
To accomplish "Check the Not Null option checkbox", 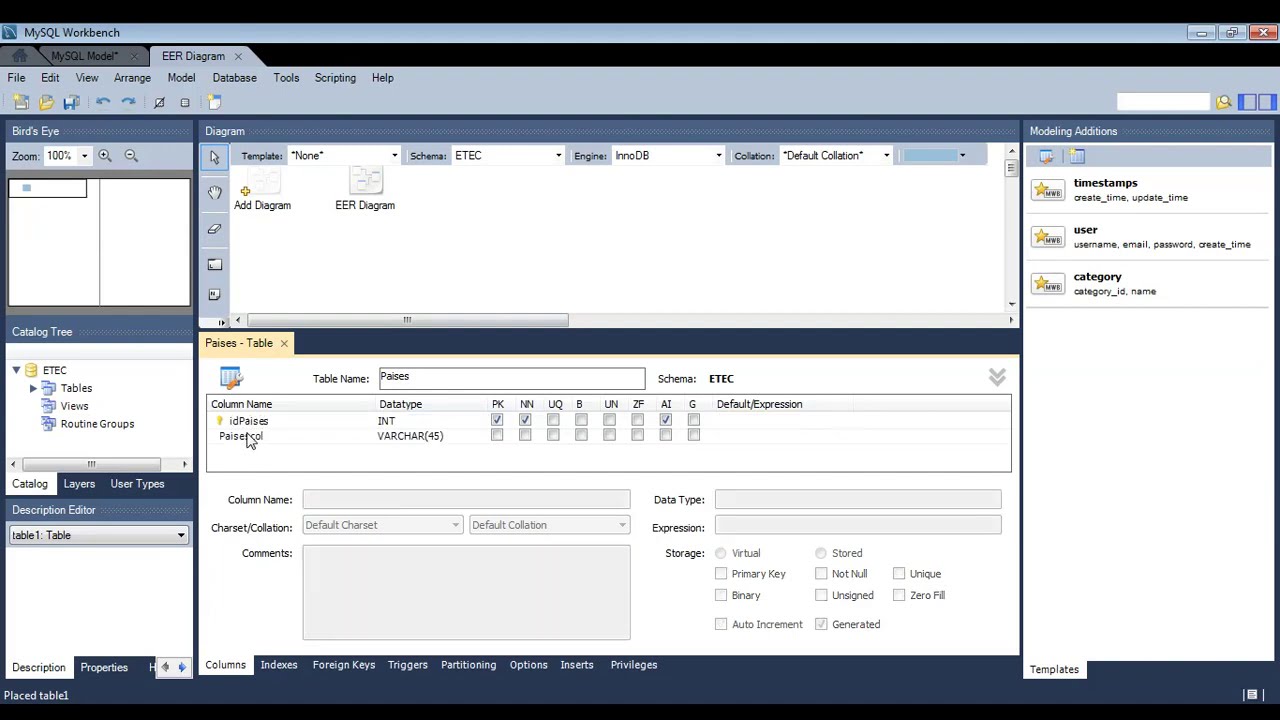I will [x=821, y=574].
